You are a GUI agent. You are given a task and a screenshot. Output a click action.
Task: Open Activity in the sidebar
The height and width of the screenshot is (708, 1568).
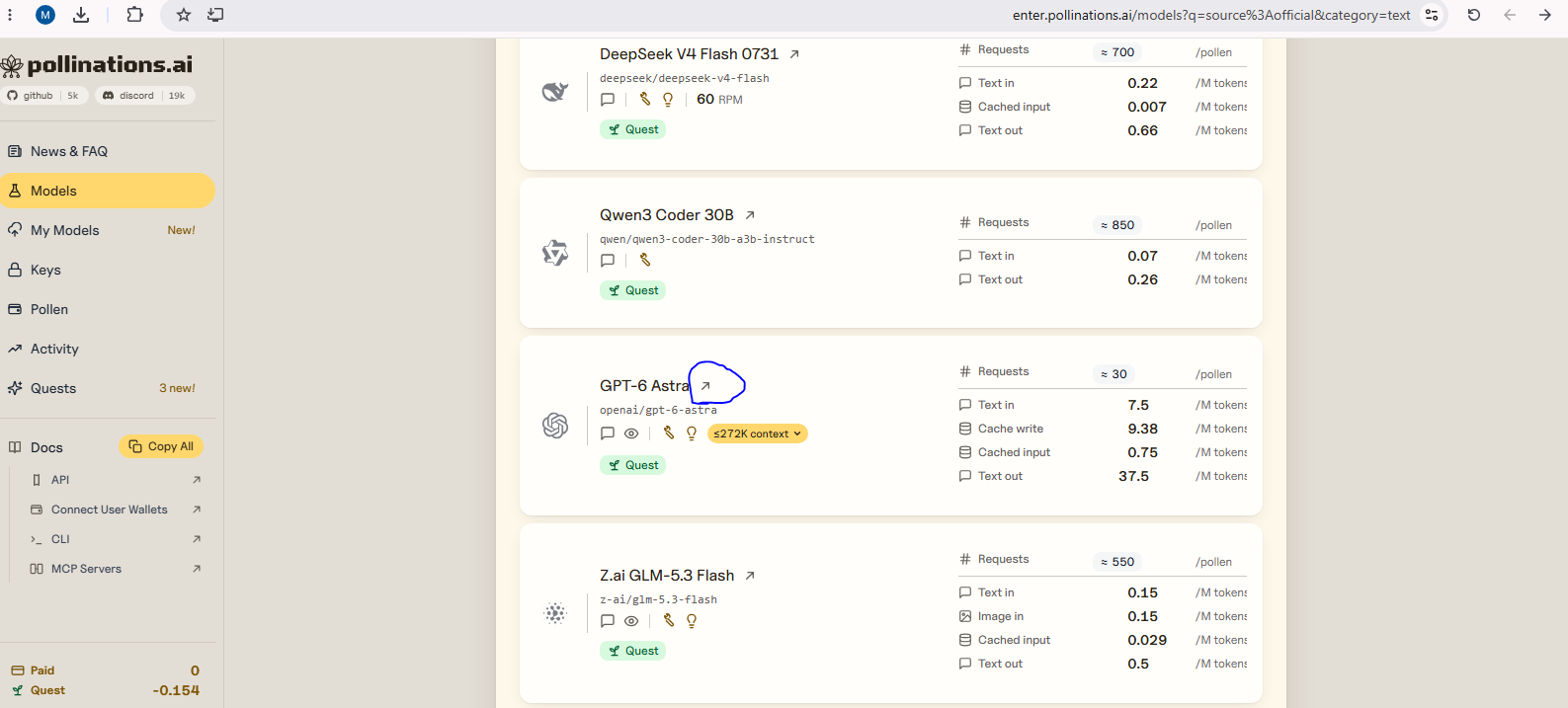(108, 349)
